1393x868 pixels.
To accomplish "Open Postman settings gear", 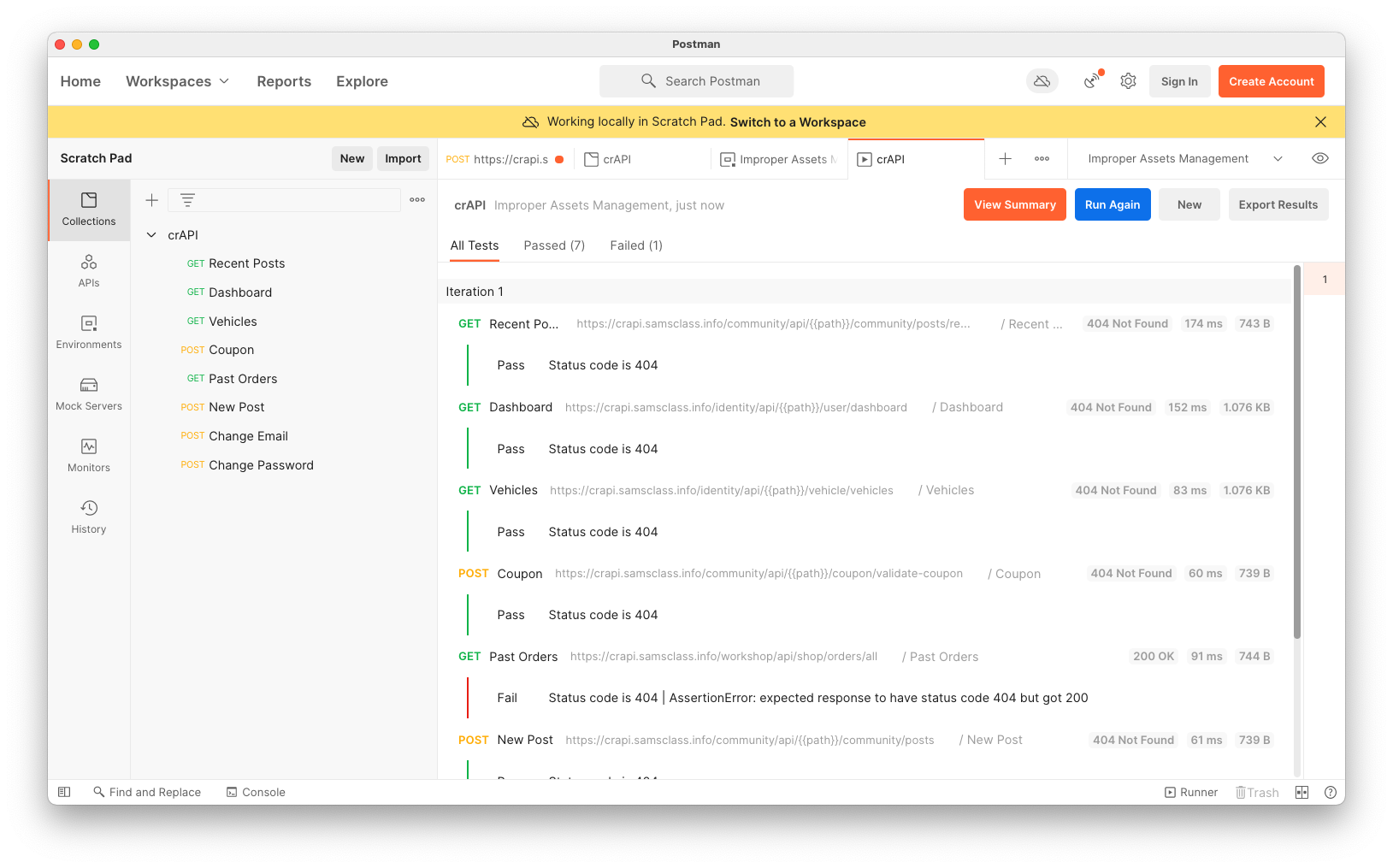I will tap(1129, 81).
